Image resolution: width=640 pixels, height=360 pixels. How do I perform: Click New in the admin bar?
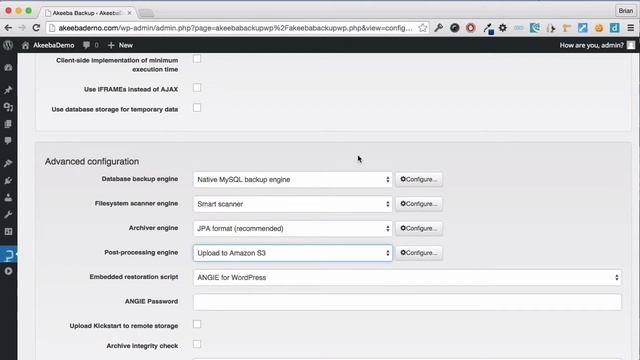[x=120, y=45]
